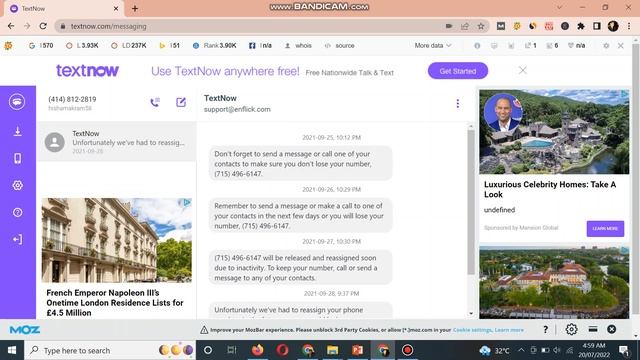Click the textnow logo
Image resolution: width=640 pixels, height=360 pixels.
coord(87,71)
